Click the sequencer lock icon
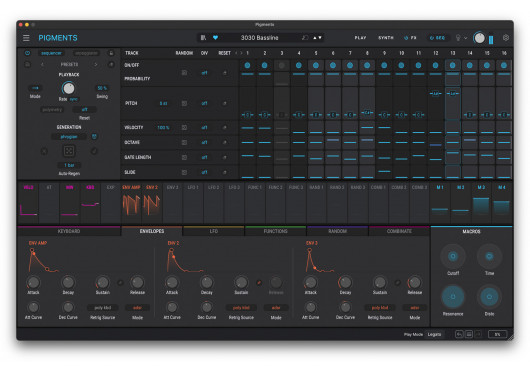The image size is (530, 371). click(111, 53)
